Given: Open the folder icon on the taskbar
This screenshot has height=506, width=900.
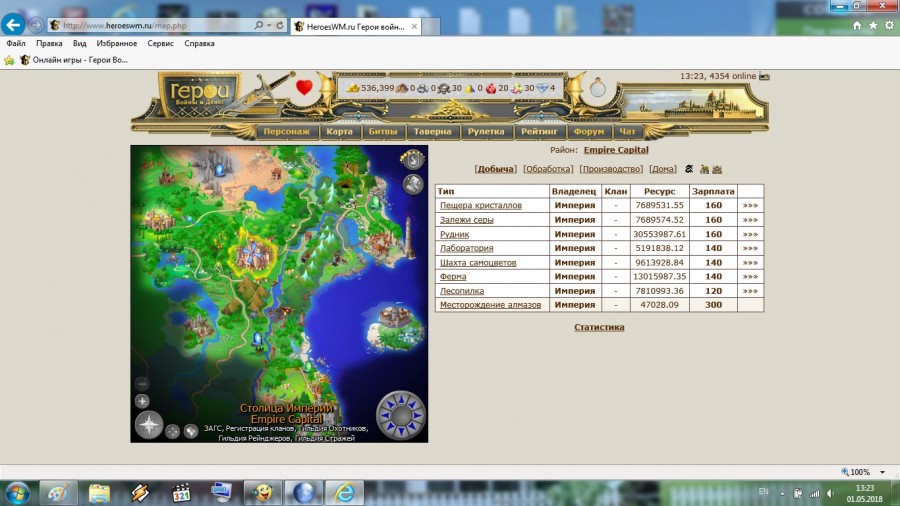Looking at the screenshot, I should click(99, 493).
